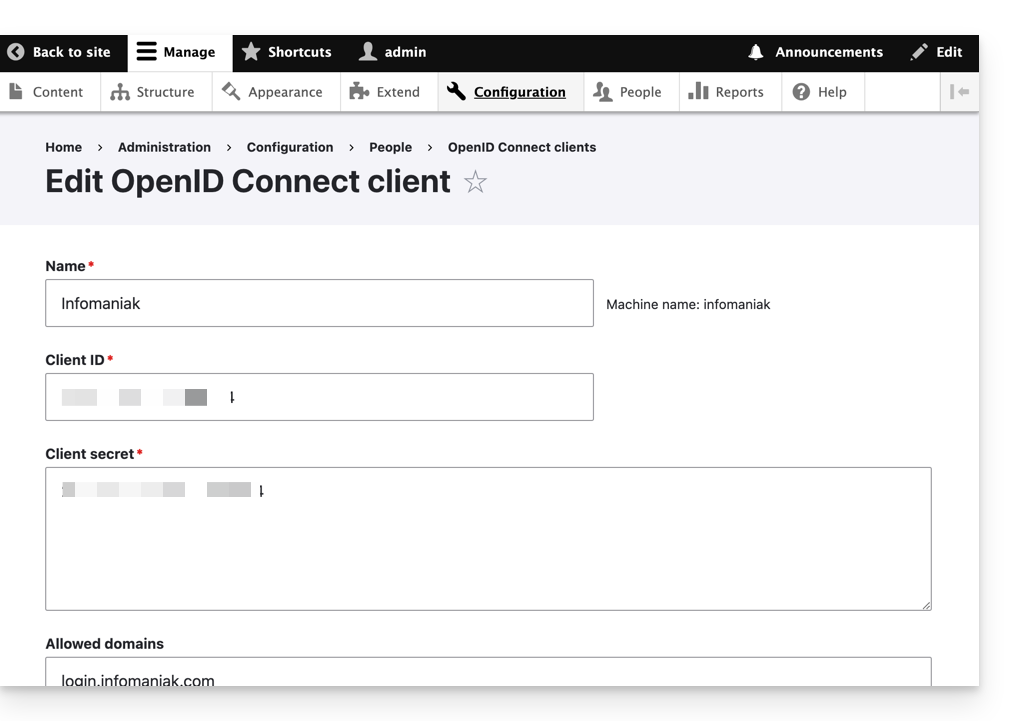Viewport: 1014px width, 721px height.
Task: Toggle the Manage toolbar tab
Action: click(x=180, y=52)
